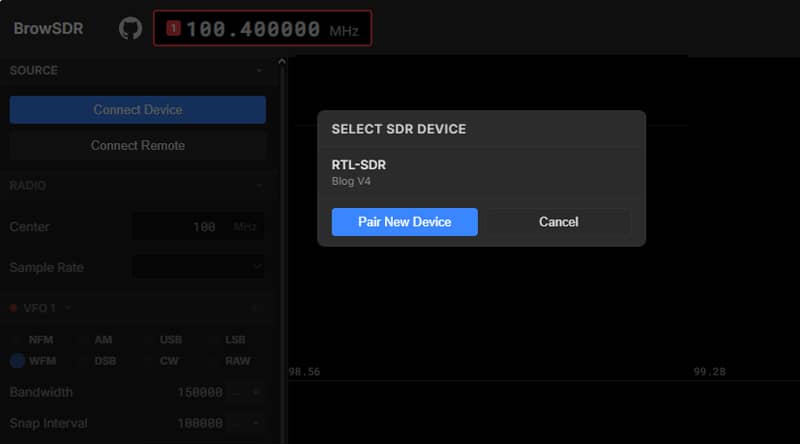This screenshot has height=444, width=800.
Task: Select the USB demodulation mode
Action: (164, 340)
